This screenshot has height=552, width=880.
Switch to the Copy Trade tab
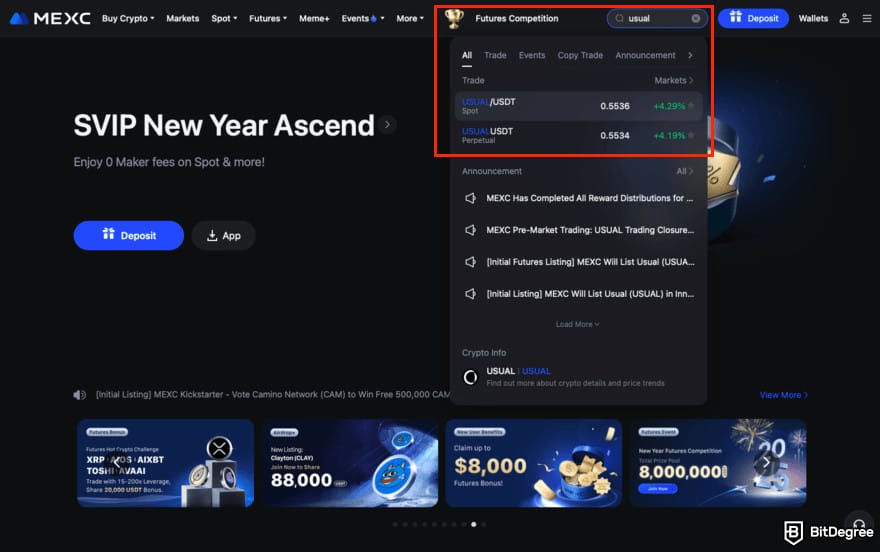[x=580, y=55]
